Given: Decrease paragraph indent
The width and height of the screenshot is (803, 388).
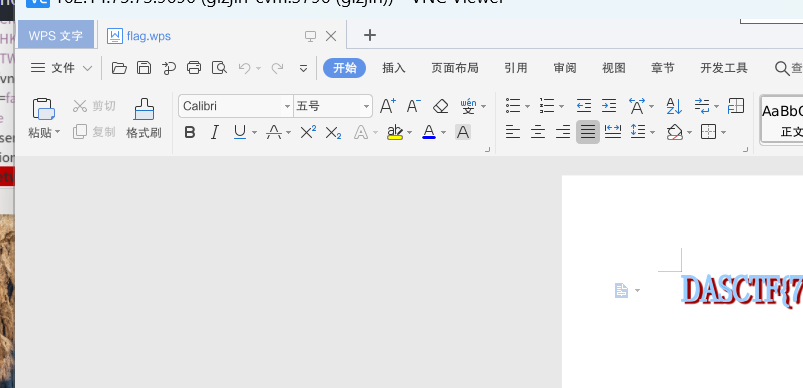Looking at the screenshot, I should (584, 106).
